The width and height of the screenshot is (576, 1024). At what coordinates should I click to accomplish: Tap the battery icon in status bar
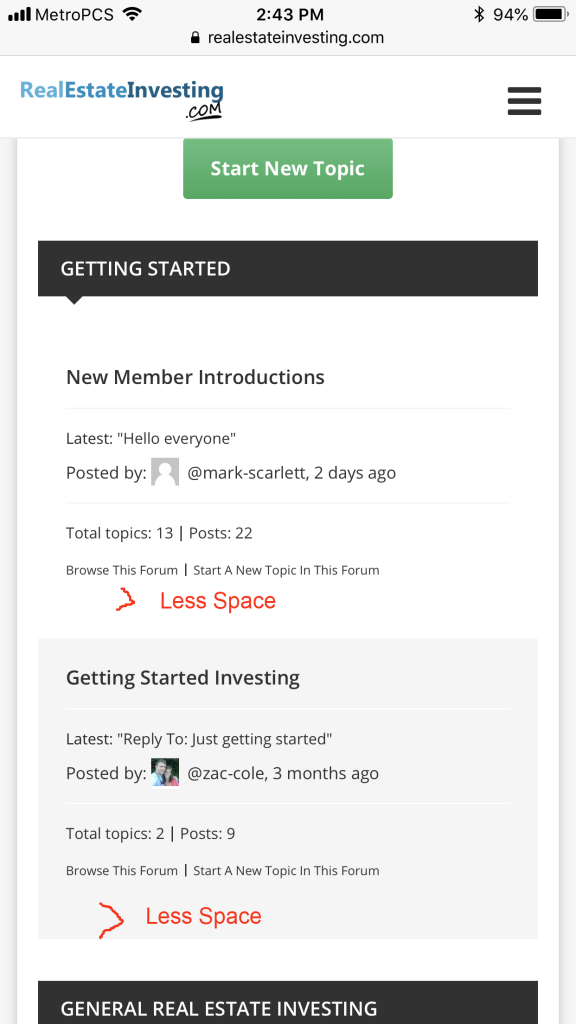pyautogui.click(x=551, y=14)
